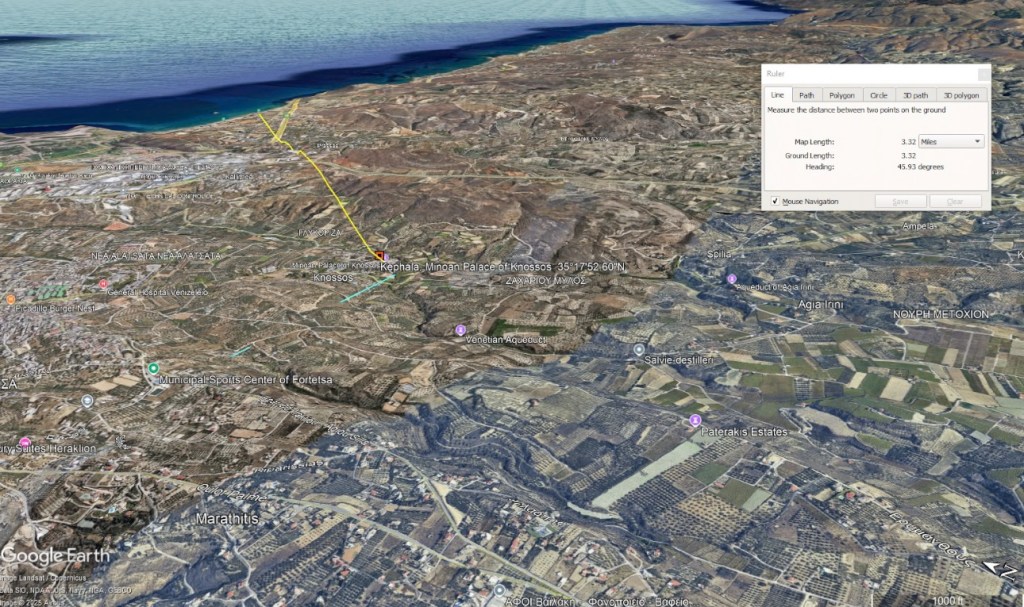Click the General Hospital Venizeleio red icon
Image resolution: width=1024 pixels, height=607 pixels.
(103, 284)
